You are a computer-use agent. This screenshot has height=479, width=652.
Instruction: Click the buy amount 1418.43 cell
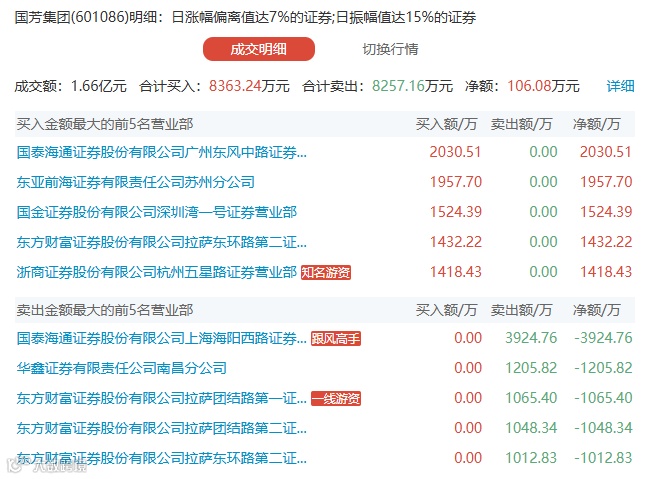point(455,272)
